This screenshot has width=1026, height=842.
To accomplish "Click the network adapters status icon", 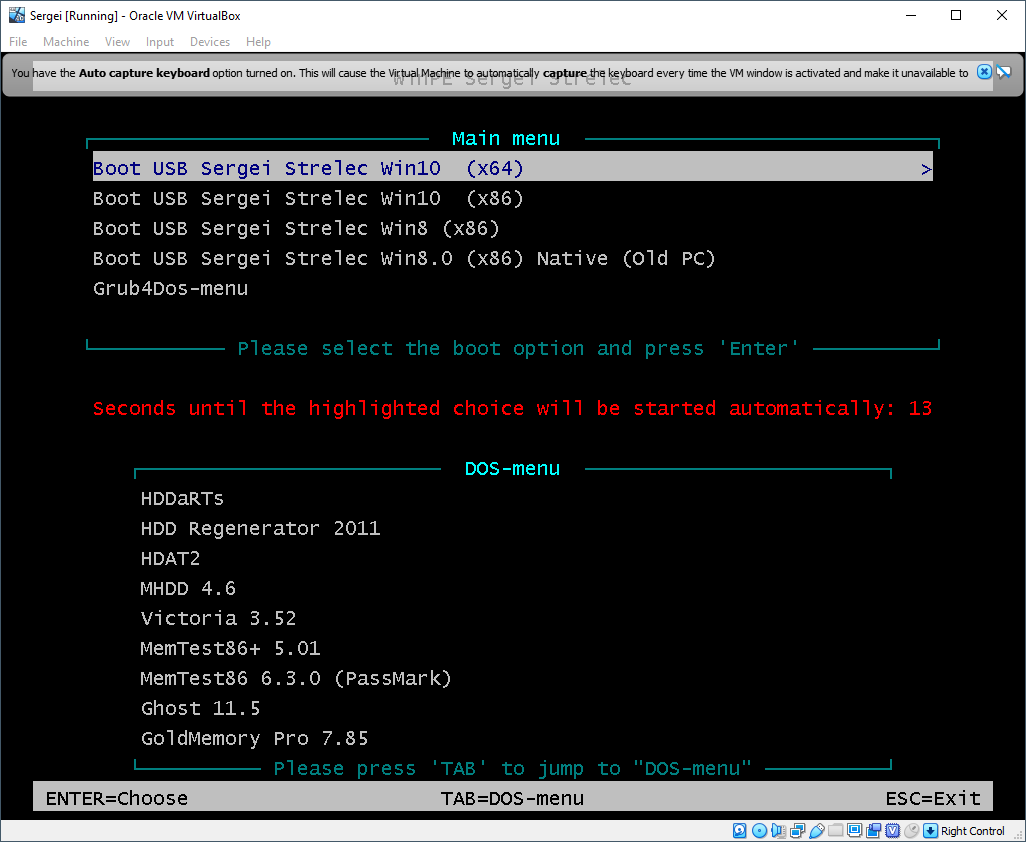I will (798, 830).
